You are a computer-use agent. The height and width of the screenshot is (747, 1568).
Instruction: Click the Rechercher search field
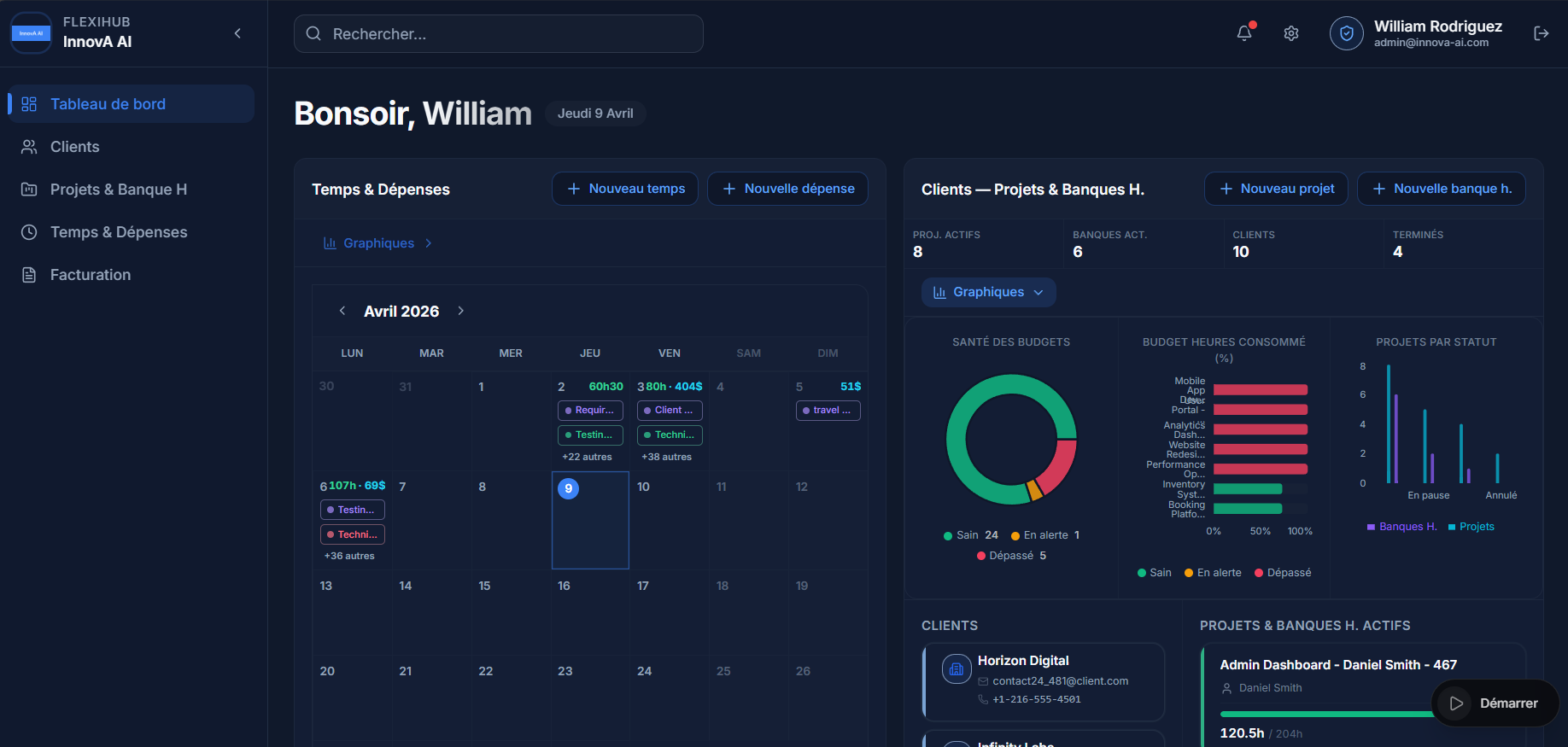[499, 34]
